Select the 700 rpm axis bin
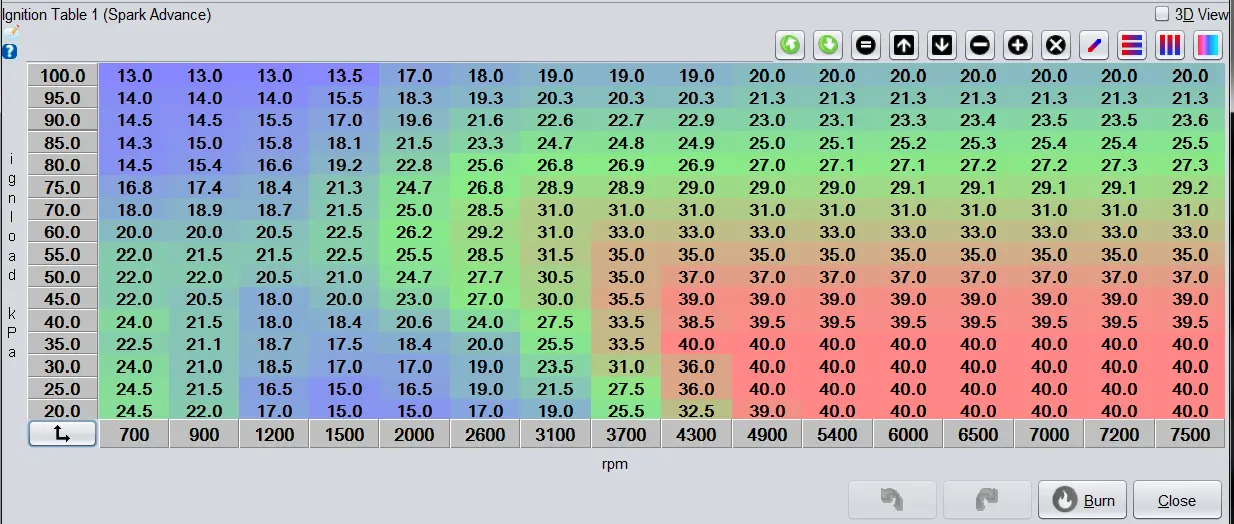This screenshot has height=524, width=1234. coord(134,435)
